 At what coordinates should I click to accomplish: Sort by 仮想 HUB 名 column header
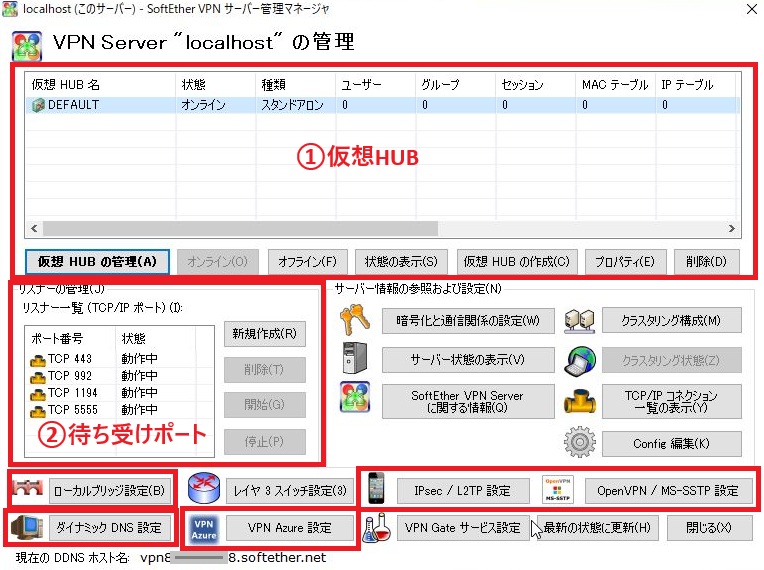tap(100, 85)
